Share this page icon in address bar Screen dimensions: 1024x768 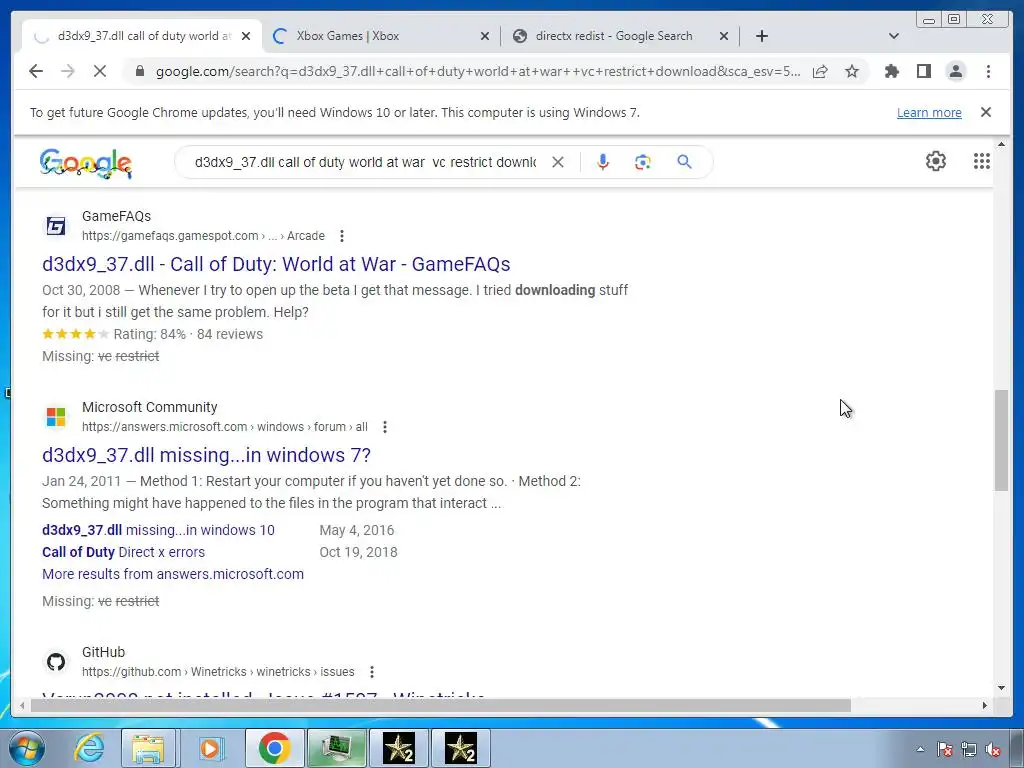point(820,71)
